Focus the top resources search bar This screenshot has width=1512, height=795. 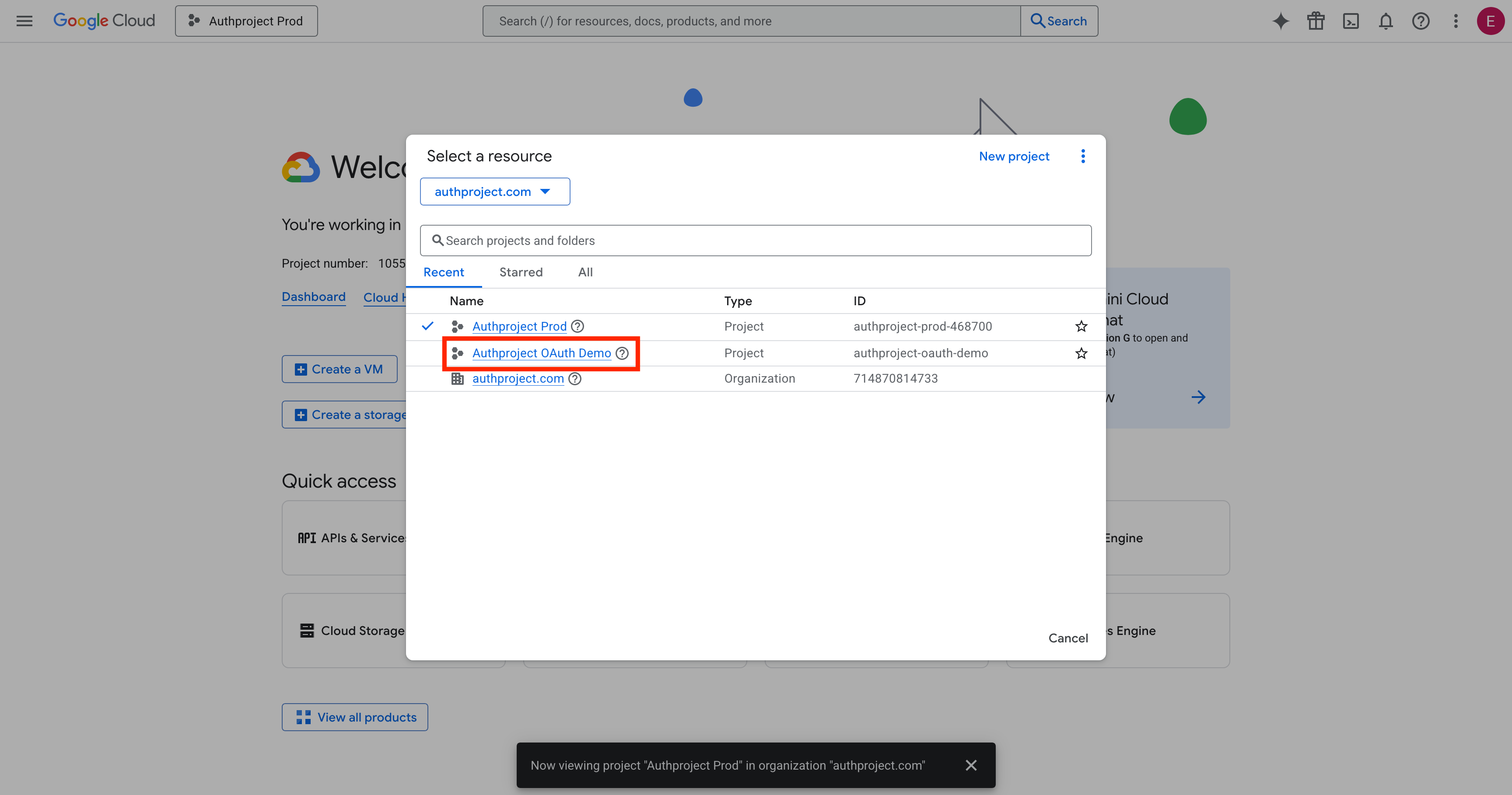751,21
